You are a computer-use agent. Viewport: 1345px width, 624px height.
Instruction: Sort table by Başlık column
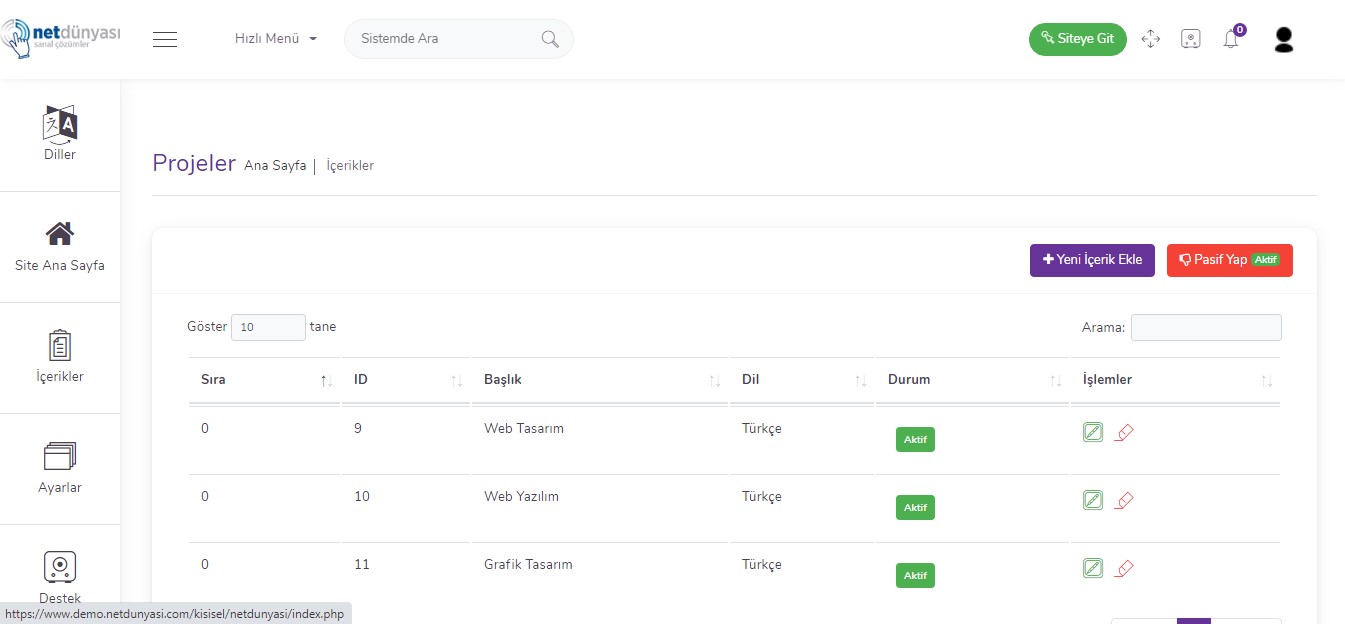600,380
